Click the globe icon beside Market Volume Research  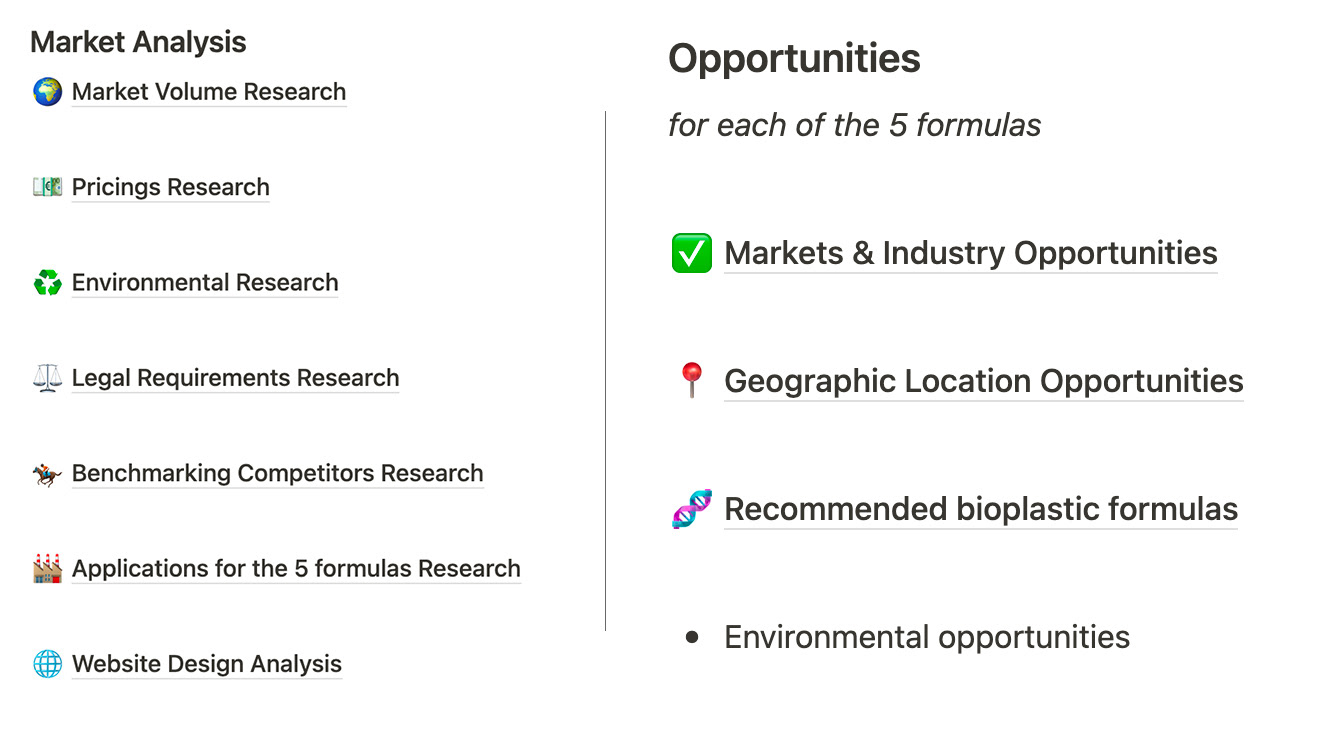point(47,92)
